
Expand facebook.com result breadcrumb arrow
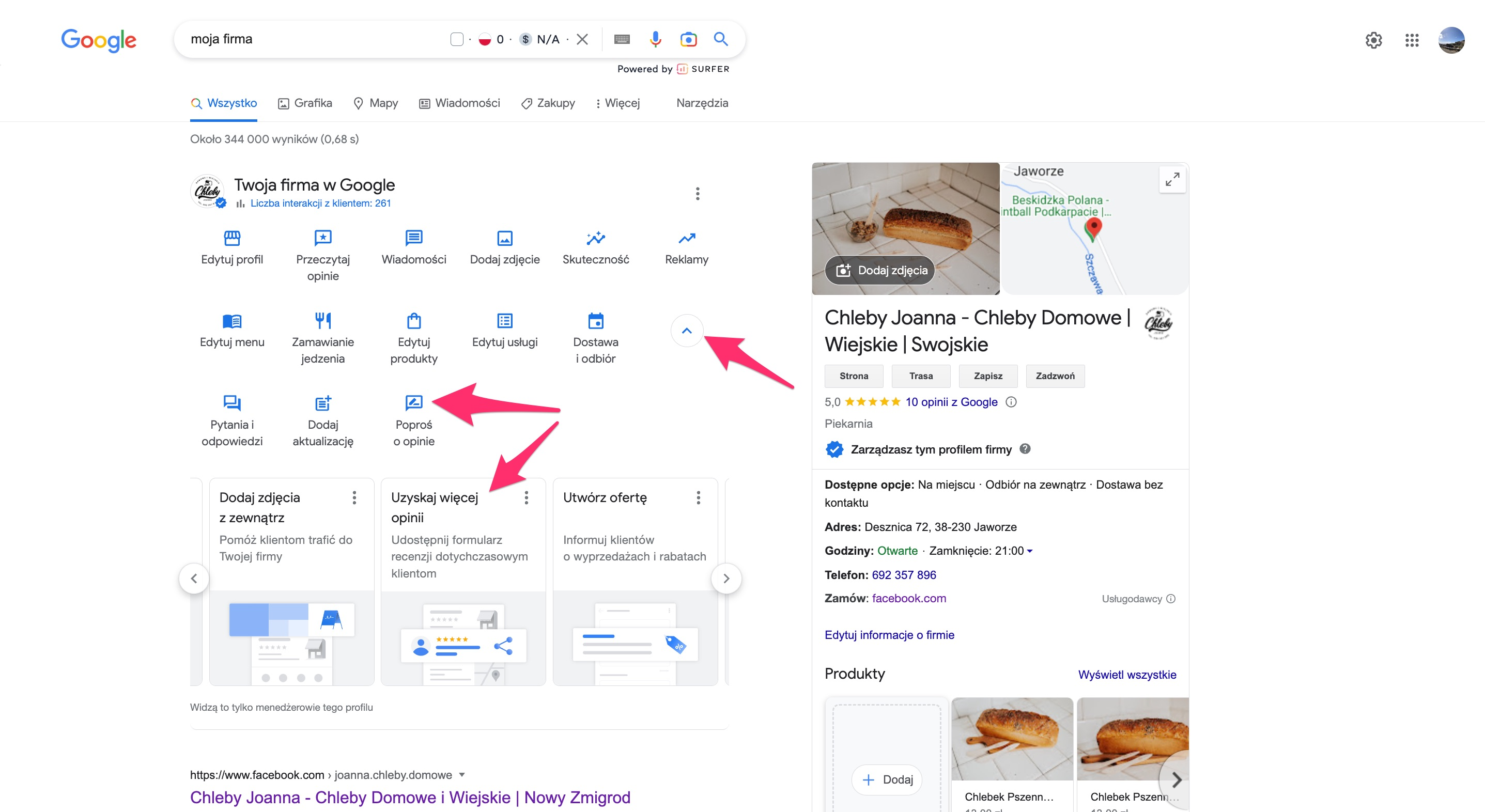coord(462,775)
